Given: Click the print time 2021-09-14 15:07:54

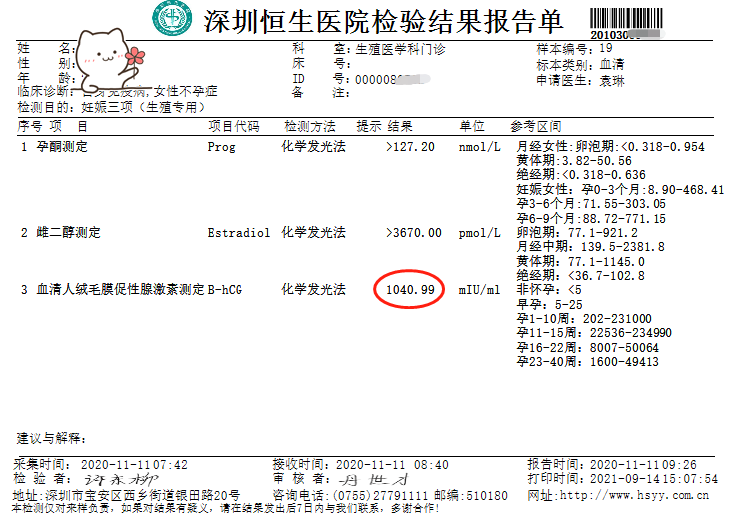Looking at the screenshot, I should pyautogui.click(x=653, y=479).
